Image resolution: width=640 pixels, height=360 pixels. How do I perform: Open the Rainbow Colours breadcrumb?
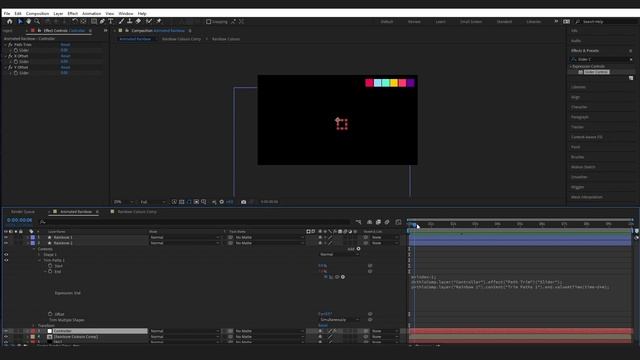coord(226,39)
